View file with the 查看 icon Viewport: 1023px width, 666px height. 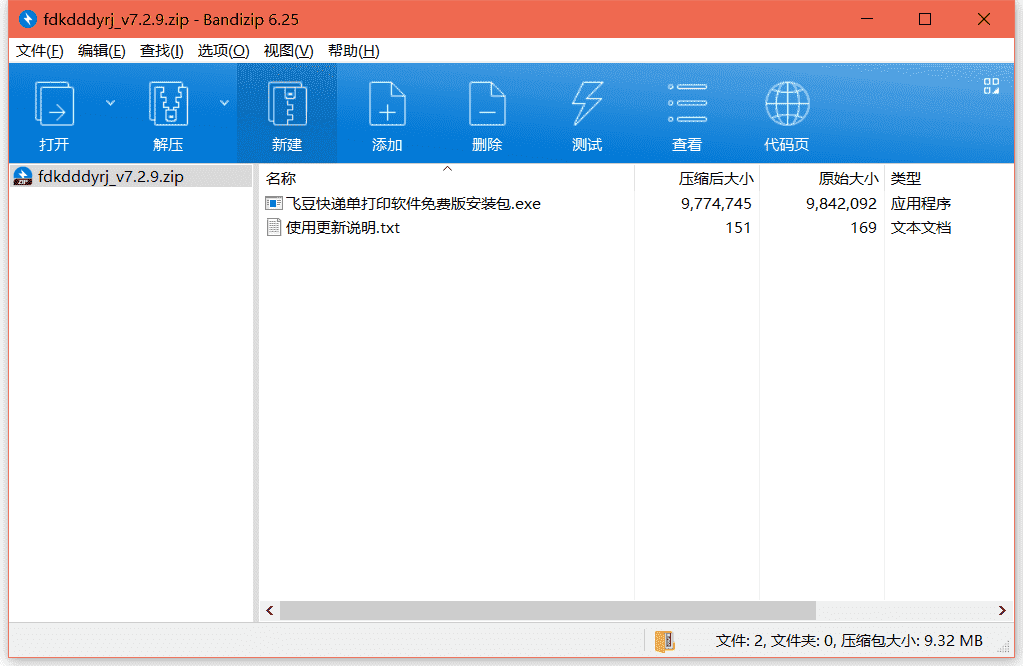click(x=687, y=115)
